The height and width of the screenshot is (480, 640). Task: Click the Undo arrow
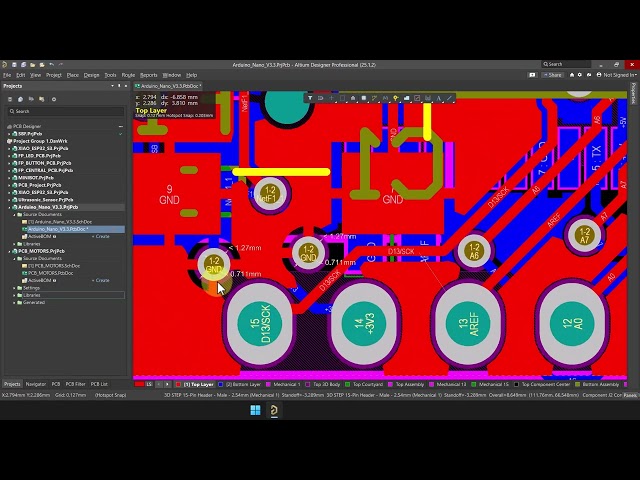51,64
